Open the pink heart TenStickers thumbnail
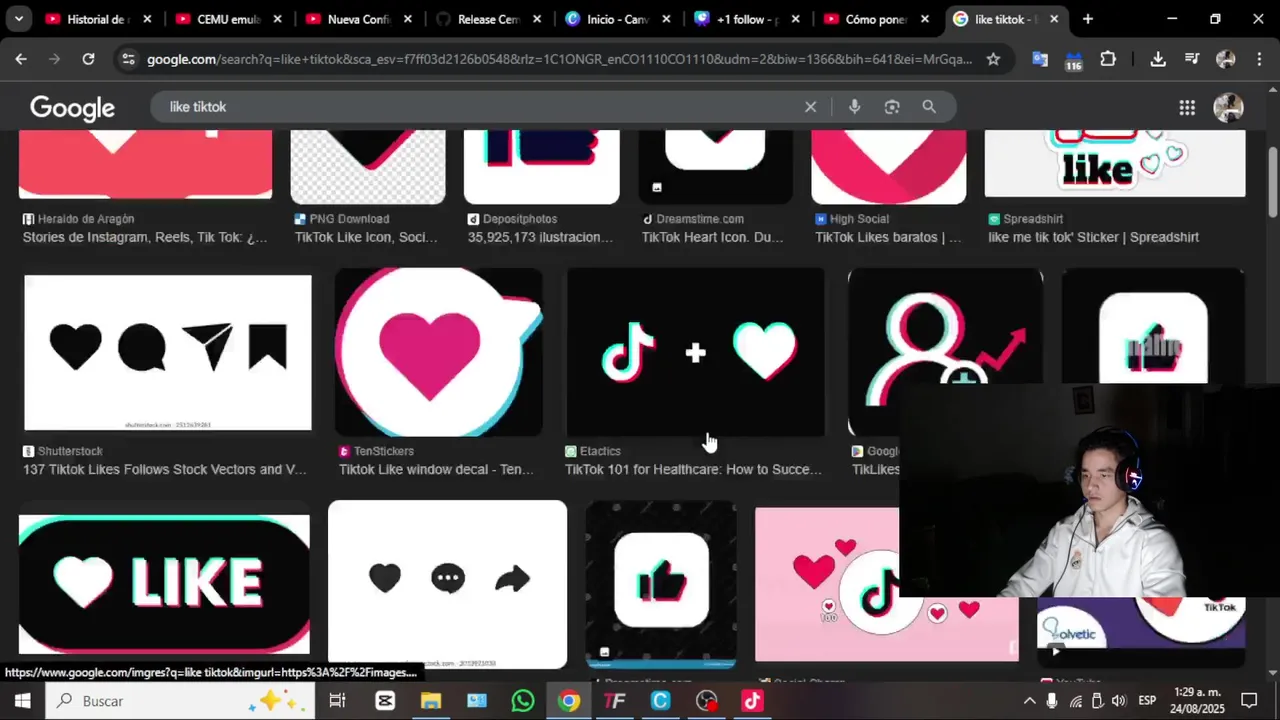Screen dimensions: 1280x720 click(439, 352)
